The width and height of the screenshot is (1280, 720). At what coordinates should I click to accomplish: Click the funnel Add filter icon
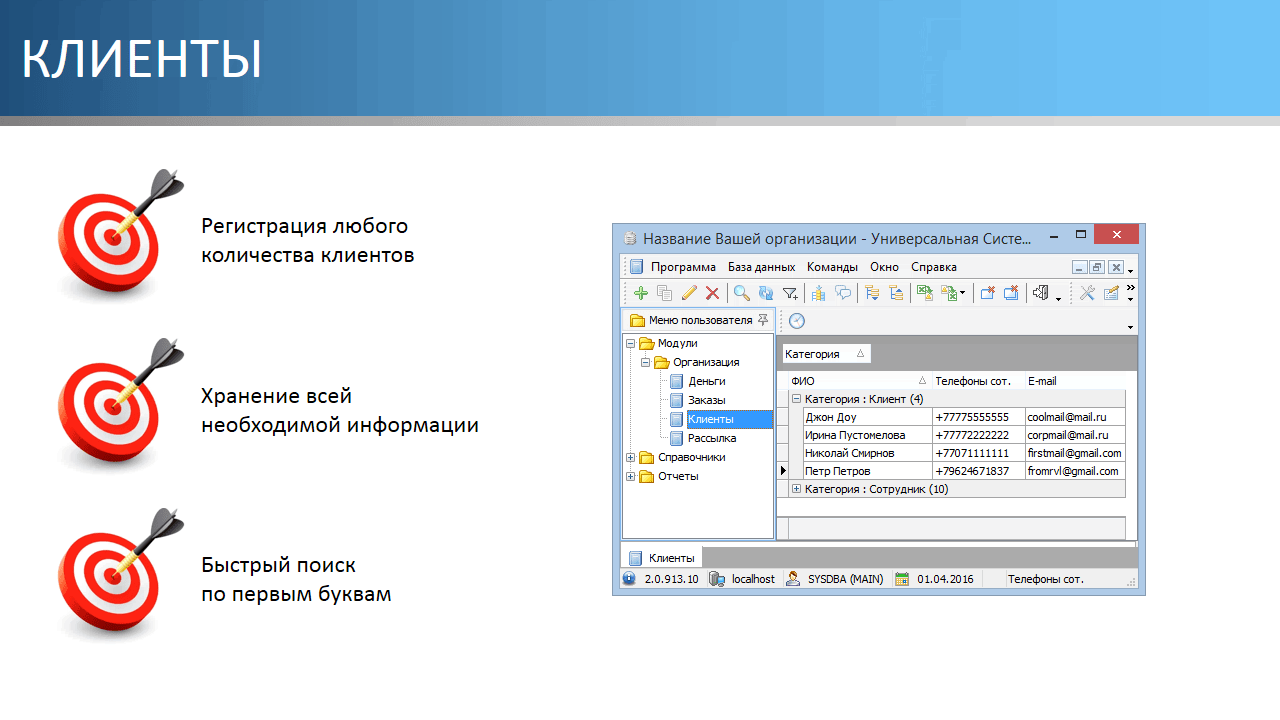pos(790,293)
